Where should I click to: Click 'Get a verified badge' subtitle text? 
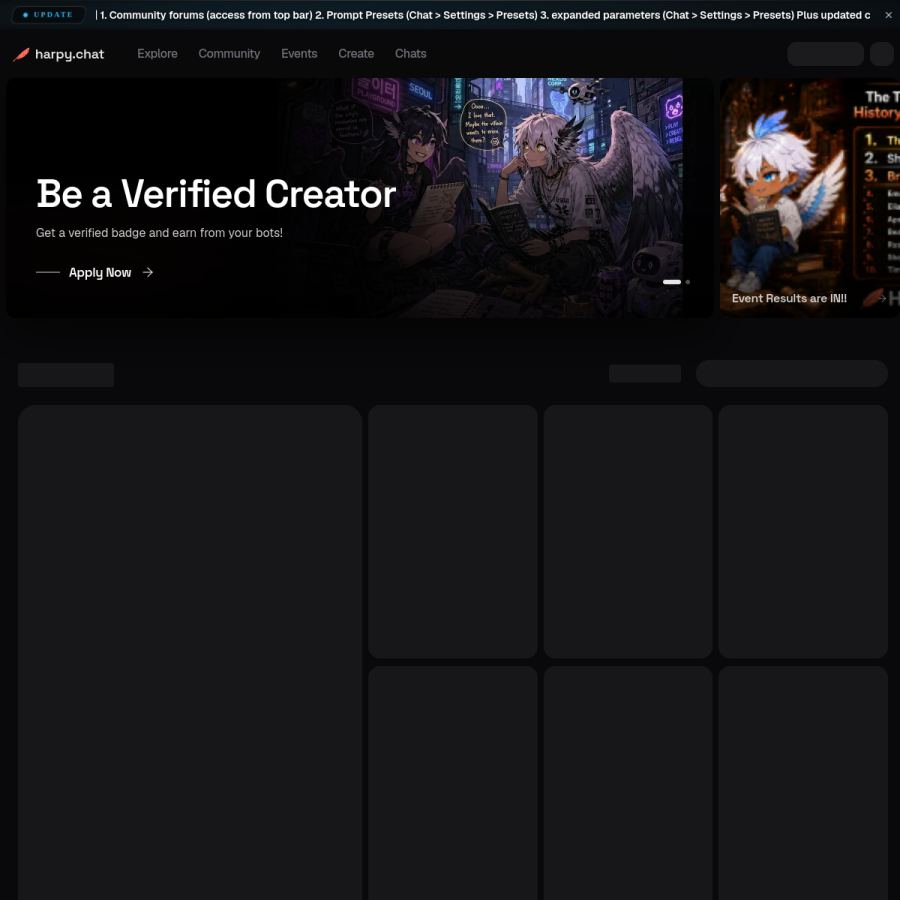click(x=159, y=232)
